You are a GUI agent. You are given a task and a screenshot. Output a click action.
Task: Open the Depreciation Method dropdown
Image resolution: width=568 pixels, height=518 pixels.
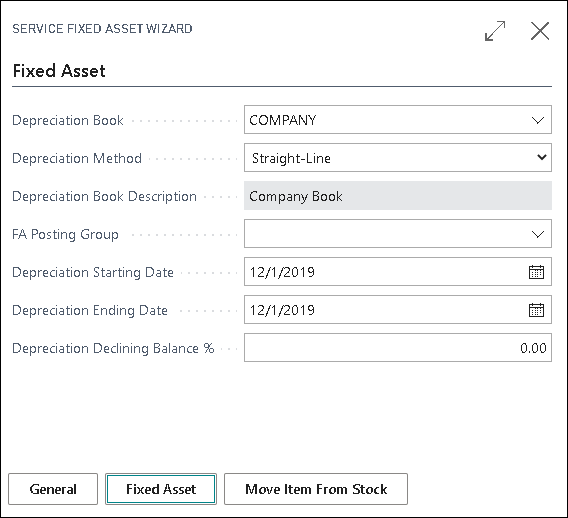pyautogui.click(x=398, y=158)
